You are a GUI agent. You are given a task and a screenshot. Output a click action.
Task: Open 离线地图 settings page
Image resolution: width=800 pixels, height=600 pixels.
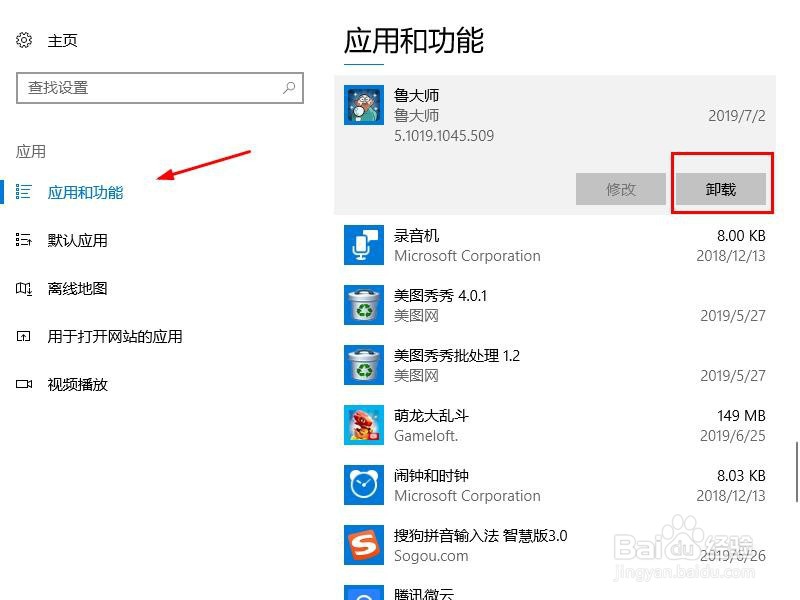[78, 288]
